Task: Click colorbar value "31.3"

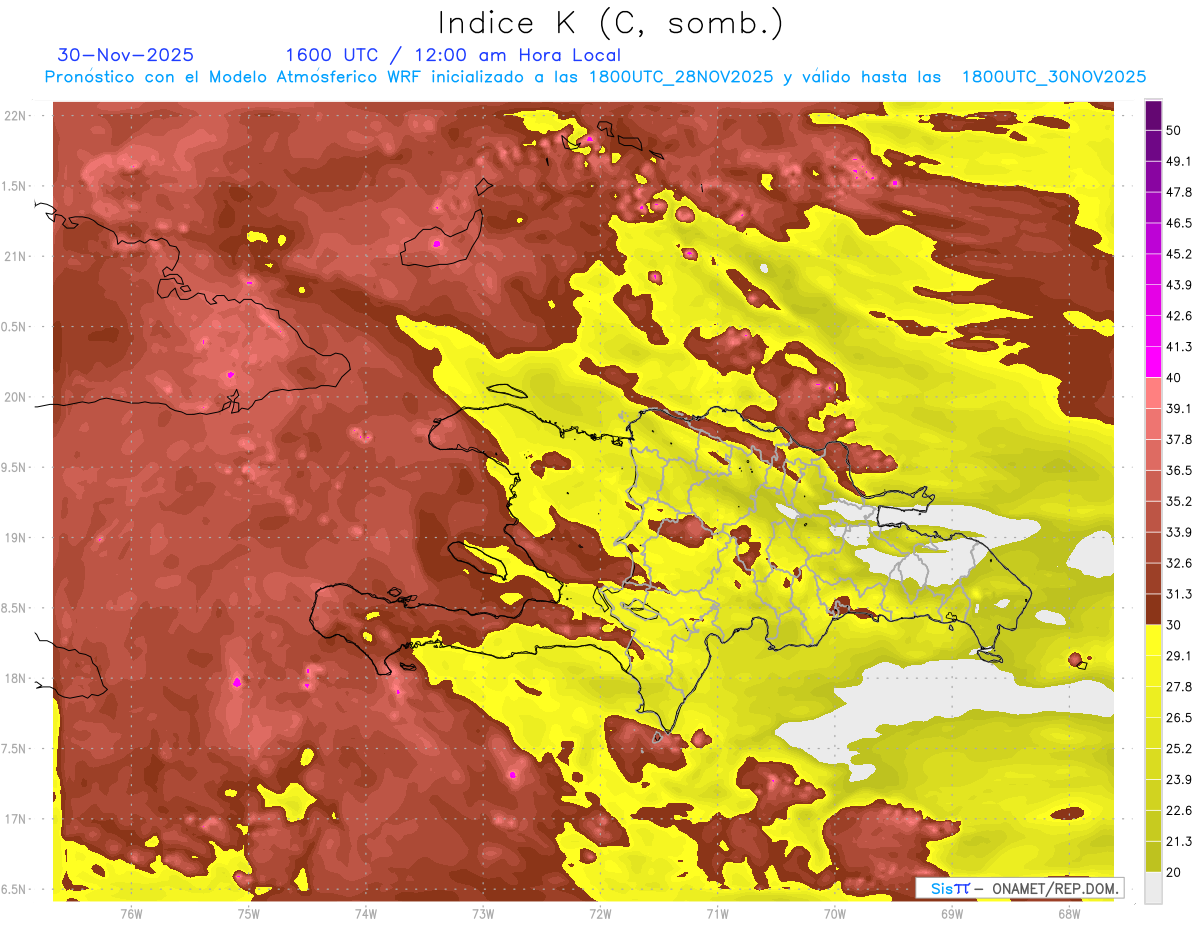Action: [1178, 594]
